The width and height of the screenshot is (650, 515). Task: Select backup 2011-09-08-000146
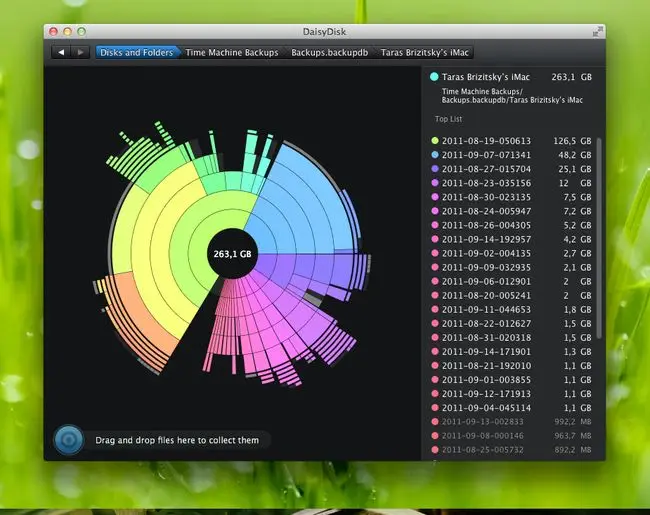512,436
